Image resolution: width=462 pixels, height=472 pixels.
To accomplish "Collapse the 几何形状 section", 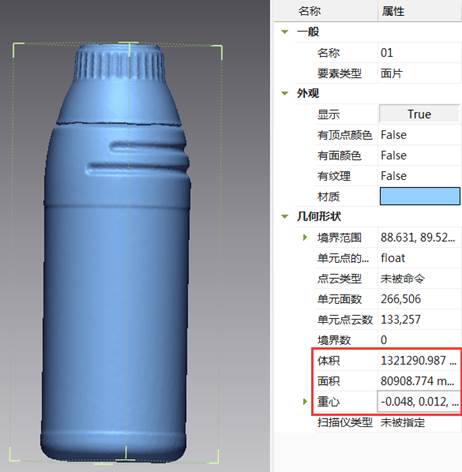I will 285,217.
